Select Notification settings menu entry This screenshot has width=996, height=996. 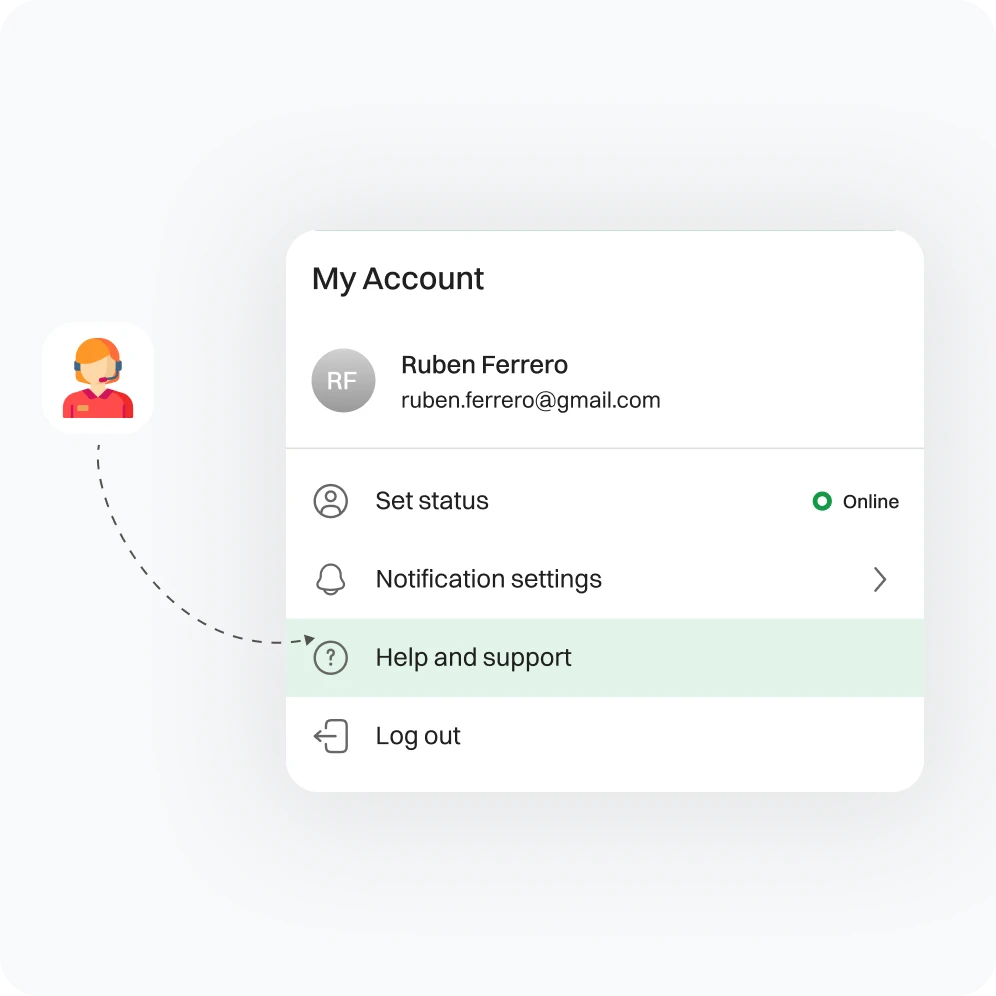(x=605, y=579)
